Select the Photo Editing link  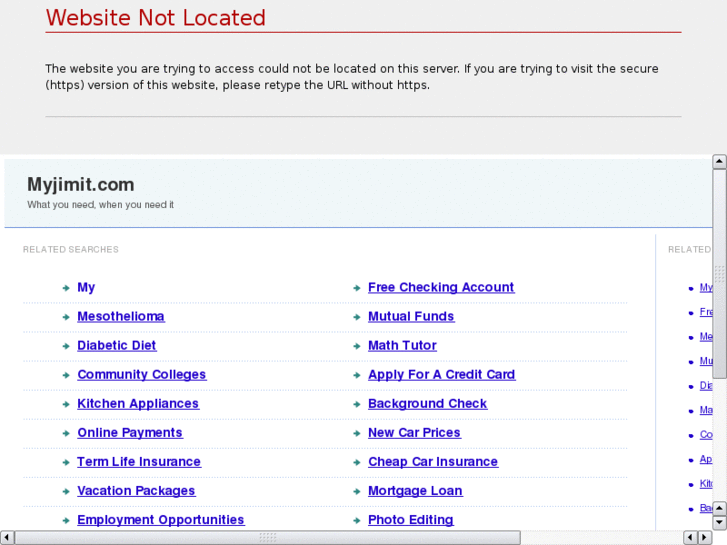point(410,520)
